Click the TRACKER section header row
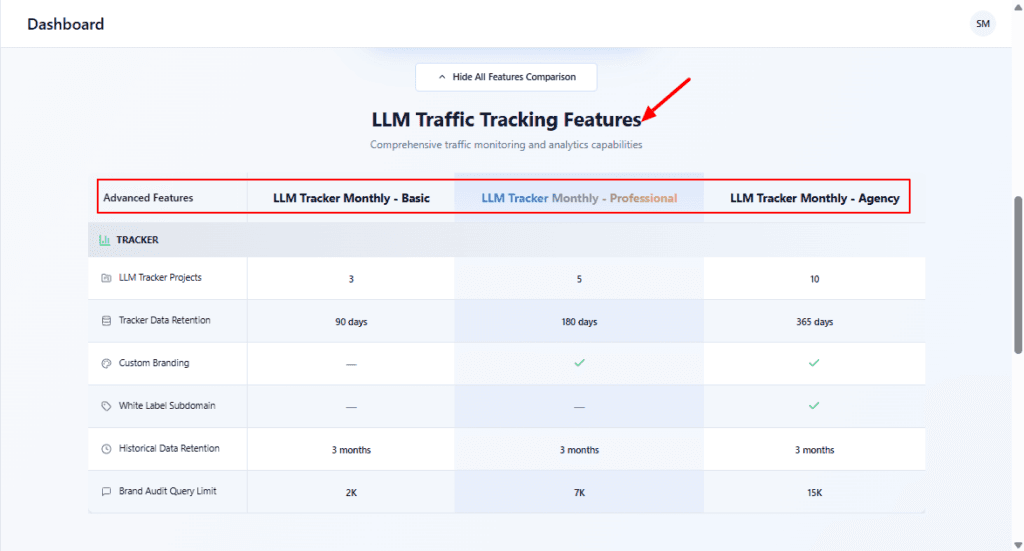The height and width of the screenshot is (551, 1024). [506, 240]
